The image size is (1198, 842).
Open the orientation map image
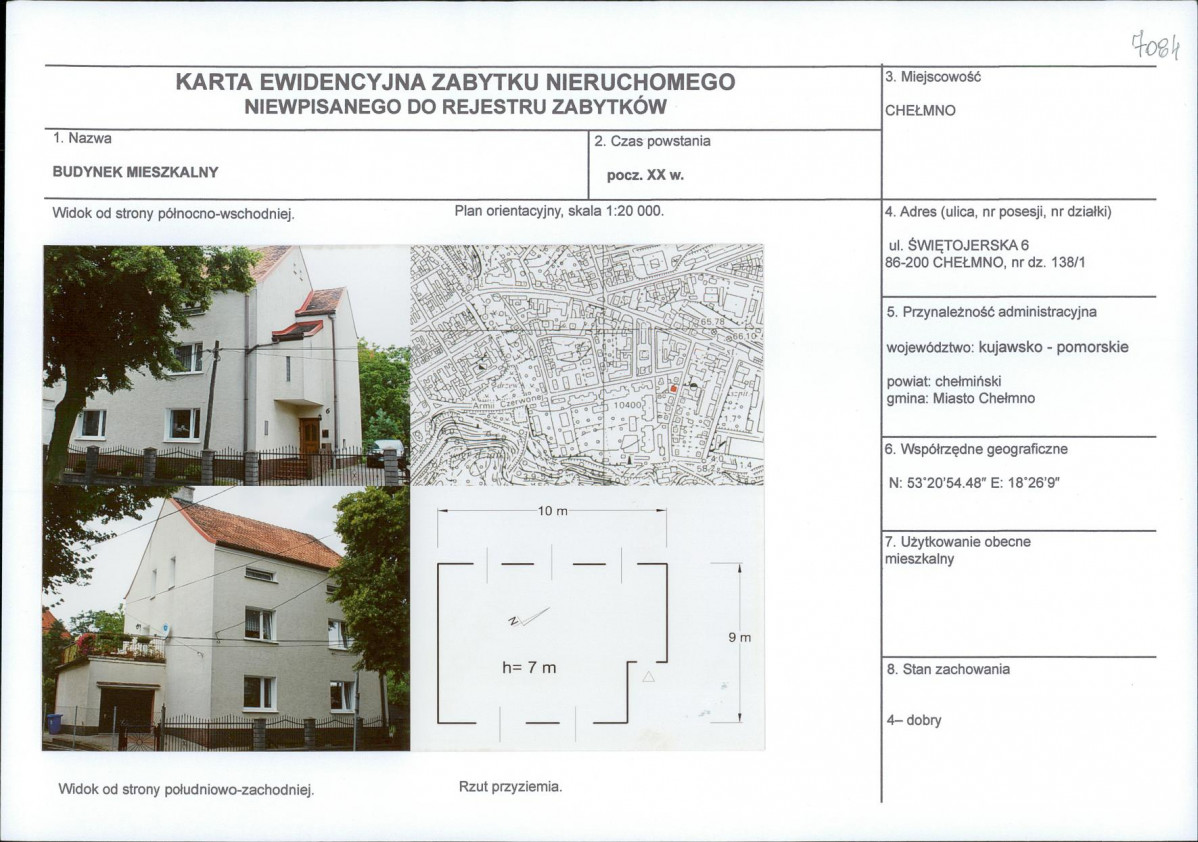pyautogui.click(x=587, y=364)
